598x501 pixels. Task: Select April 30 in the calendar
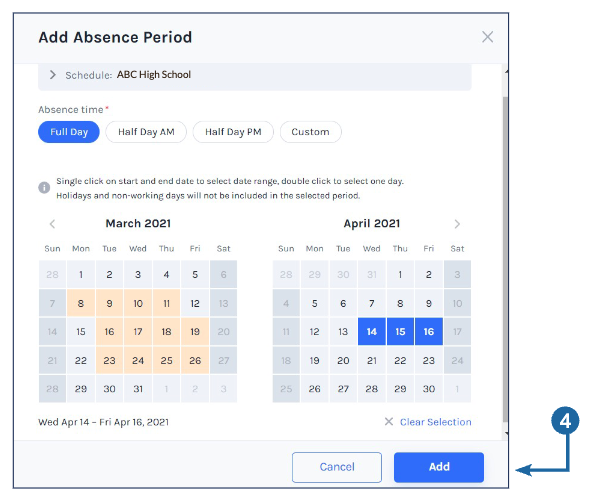click(429, 389)
